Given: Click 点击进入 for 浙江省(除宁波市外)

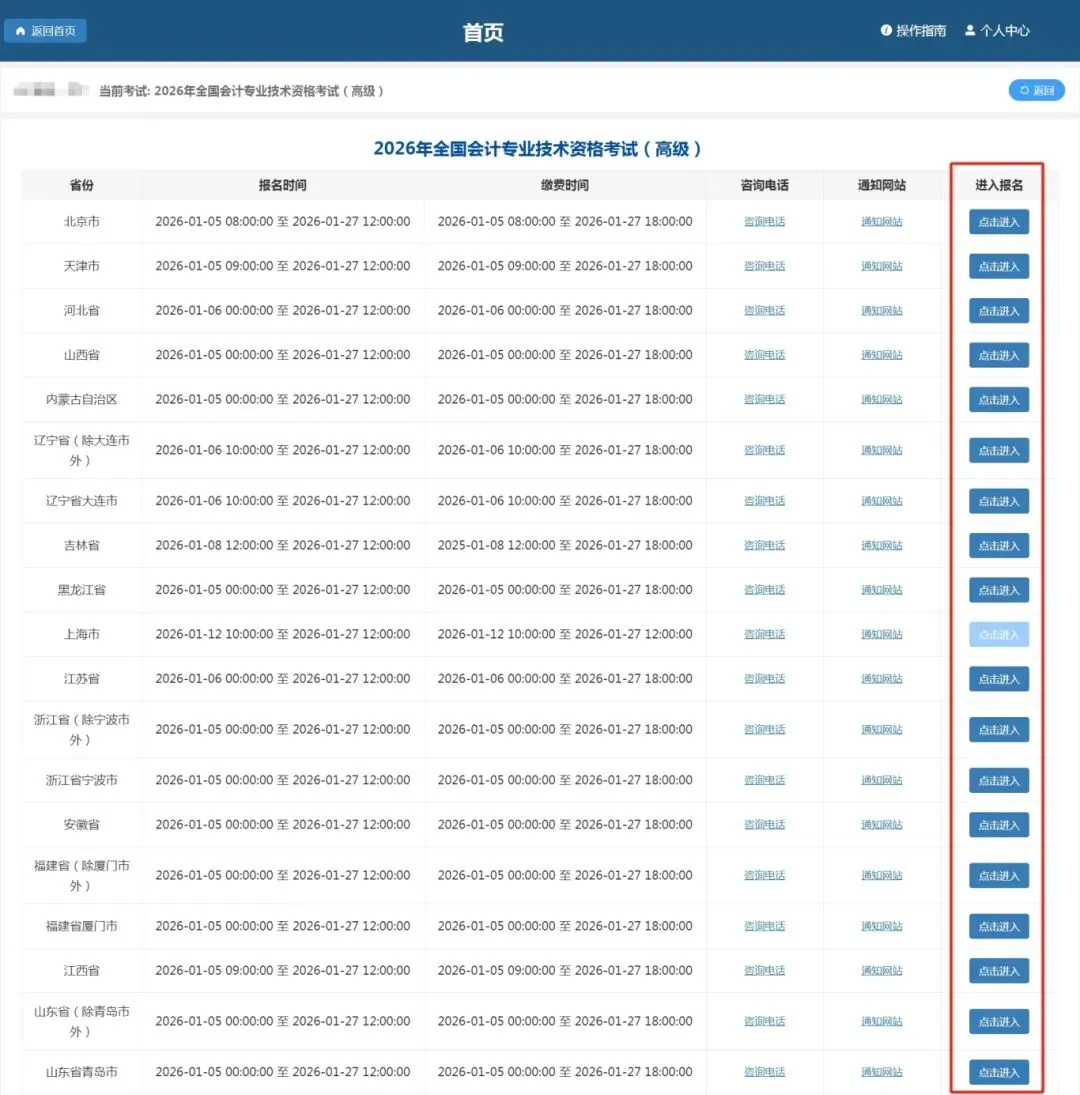Looking at the screenshot, I should [x=998, y=730].
